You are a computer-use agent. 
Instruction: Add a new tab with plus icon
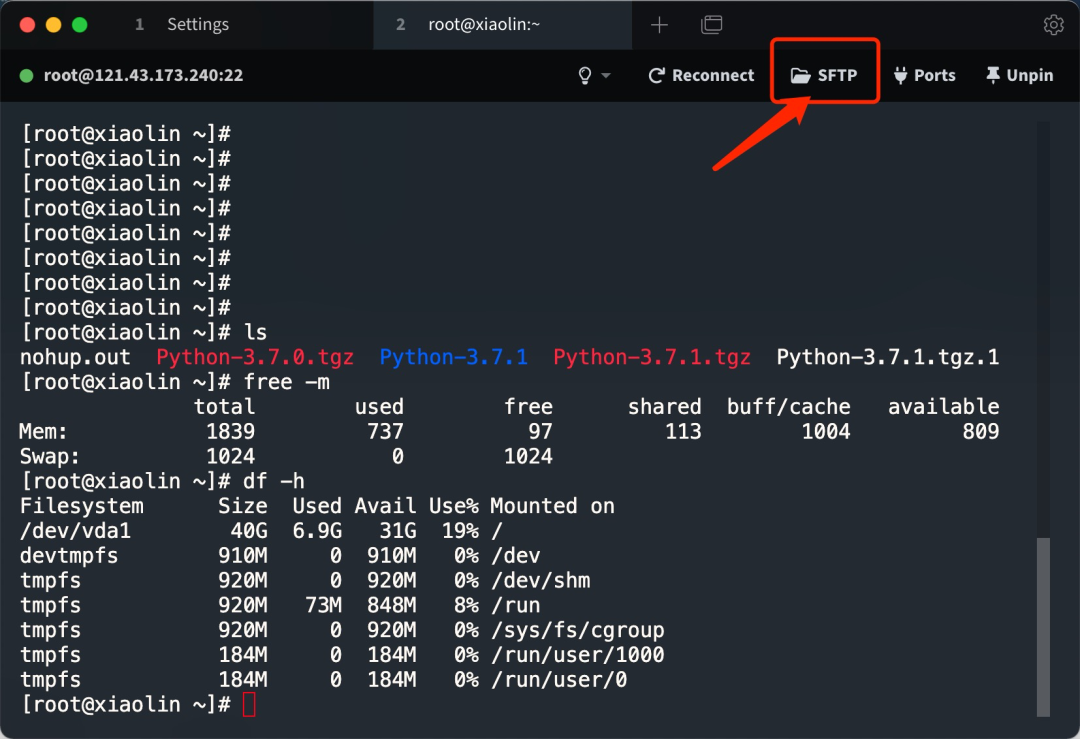pos(659,25)
